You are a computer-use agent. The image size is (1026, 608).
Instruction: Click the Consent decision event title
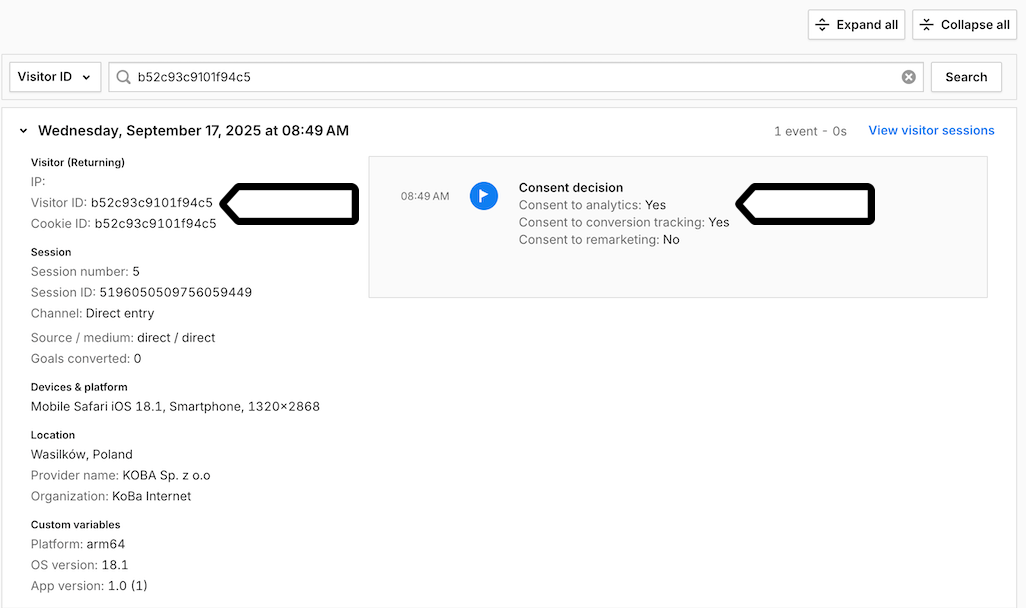click(x=570, y=187)
